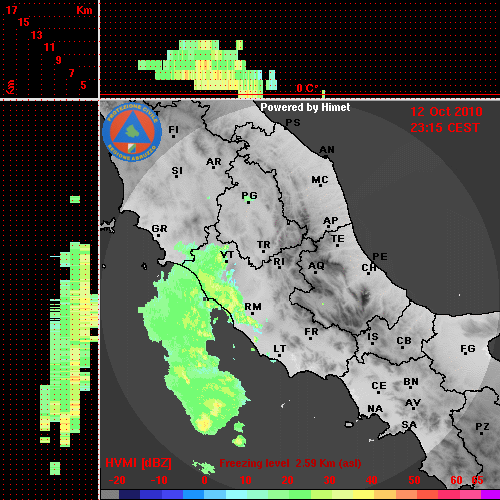Click the PE city label
Image resolution: width=500 pixels, height=500 pixels.
(x=380, y=257)
